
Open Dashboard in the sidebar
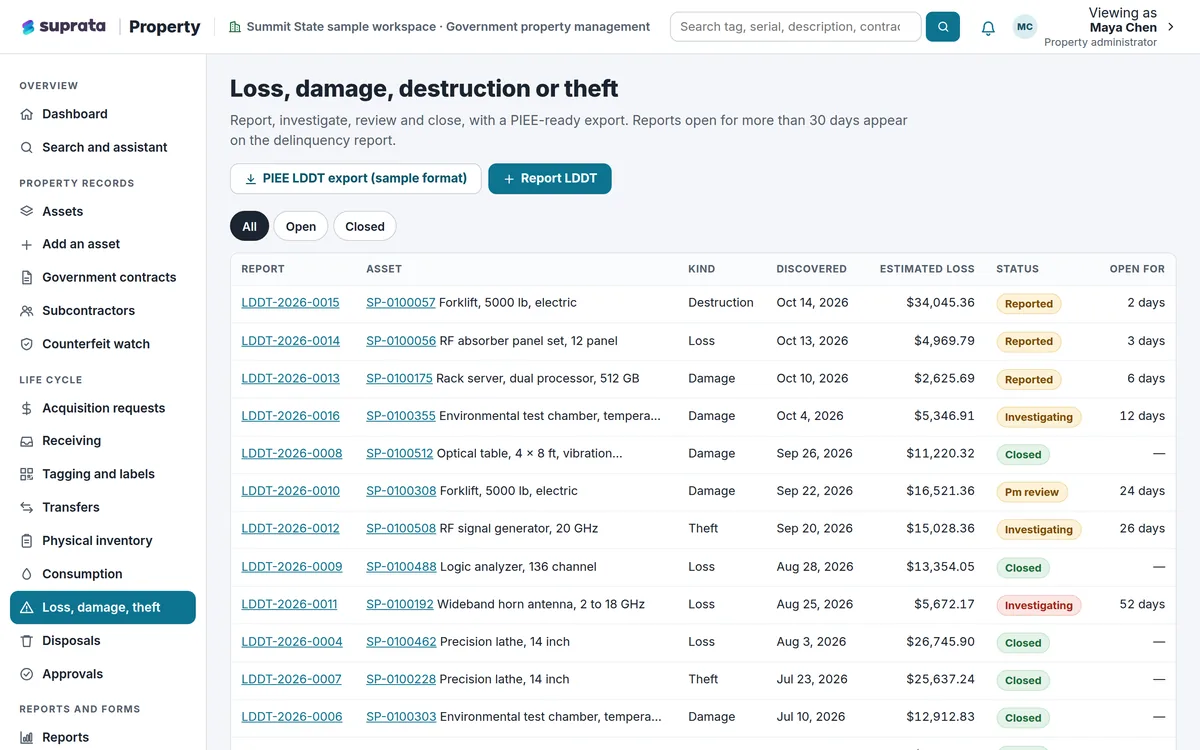click(x=103, y=114)
